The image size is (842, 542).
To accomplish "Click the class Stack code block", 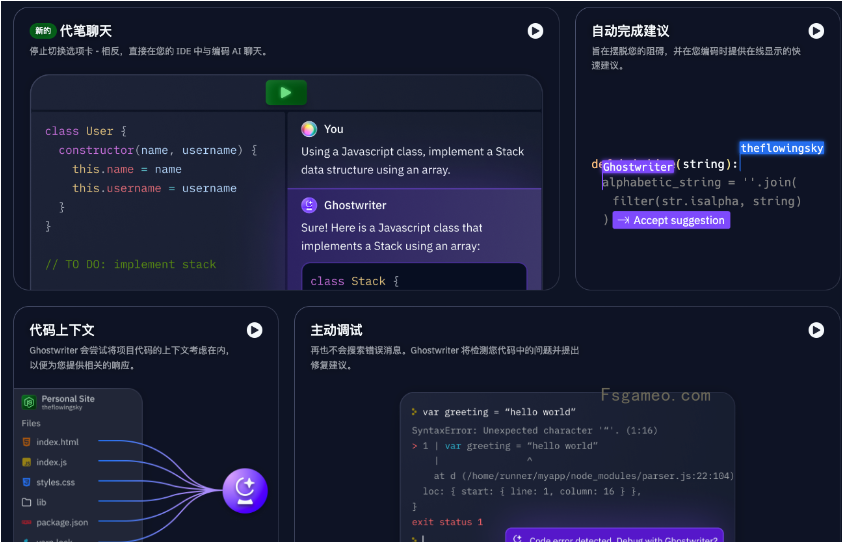I will 414,277.
